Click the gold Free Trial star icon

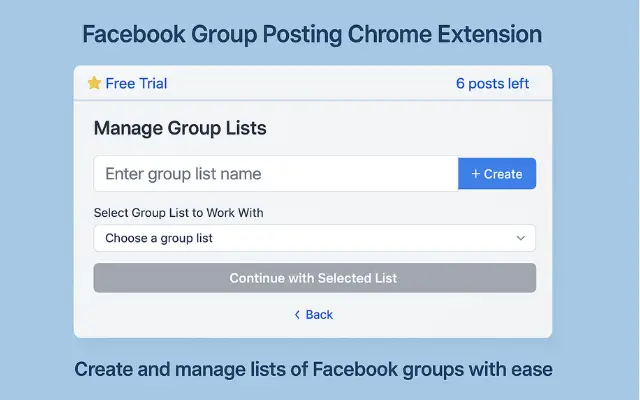click(94, 83)
